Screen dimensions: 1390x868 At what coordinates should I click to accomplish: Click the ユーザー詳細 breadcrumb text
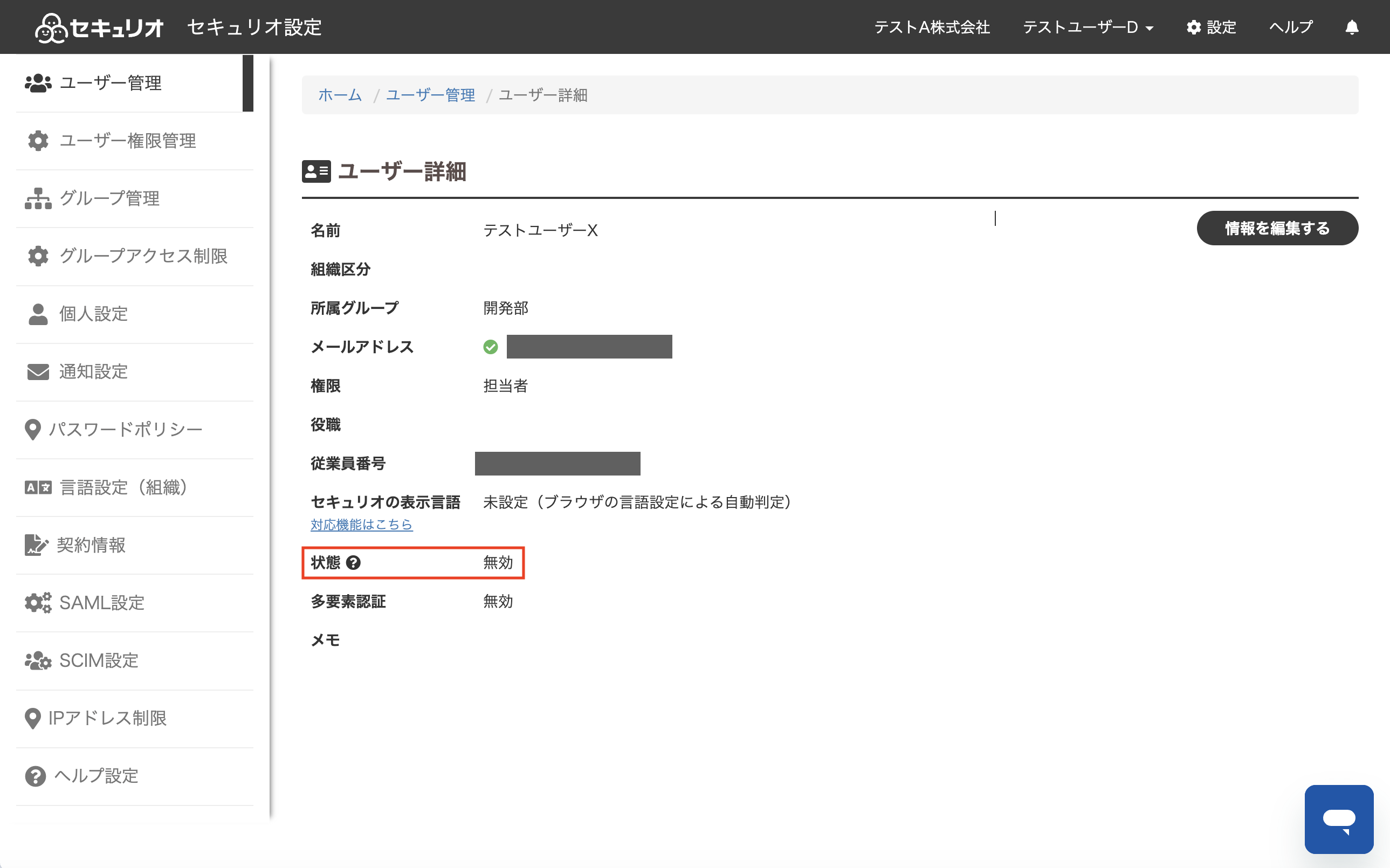point(543,95)
